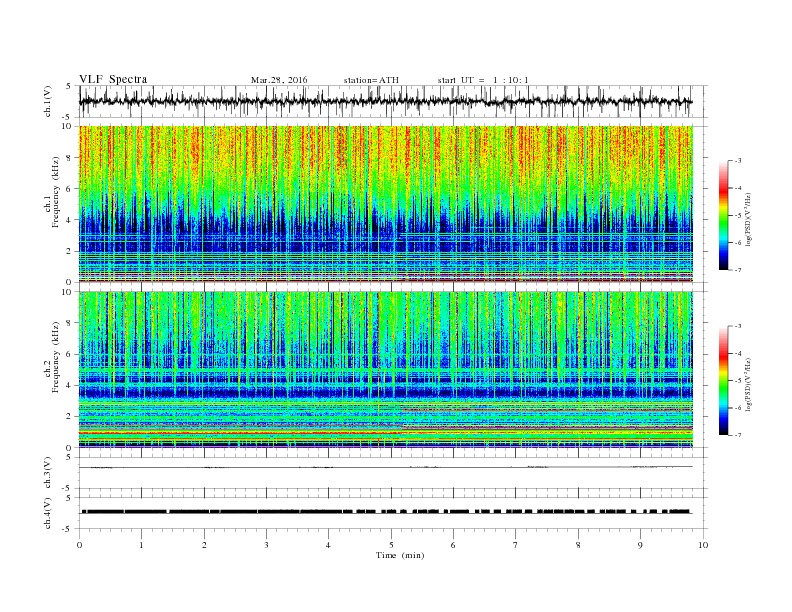Click the ch.4 black pulse trace
This screenshot has width=792, height=612.
(x=386, y=512)
